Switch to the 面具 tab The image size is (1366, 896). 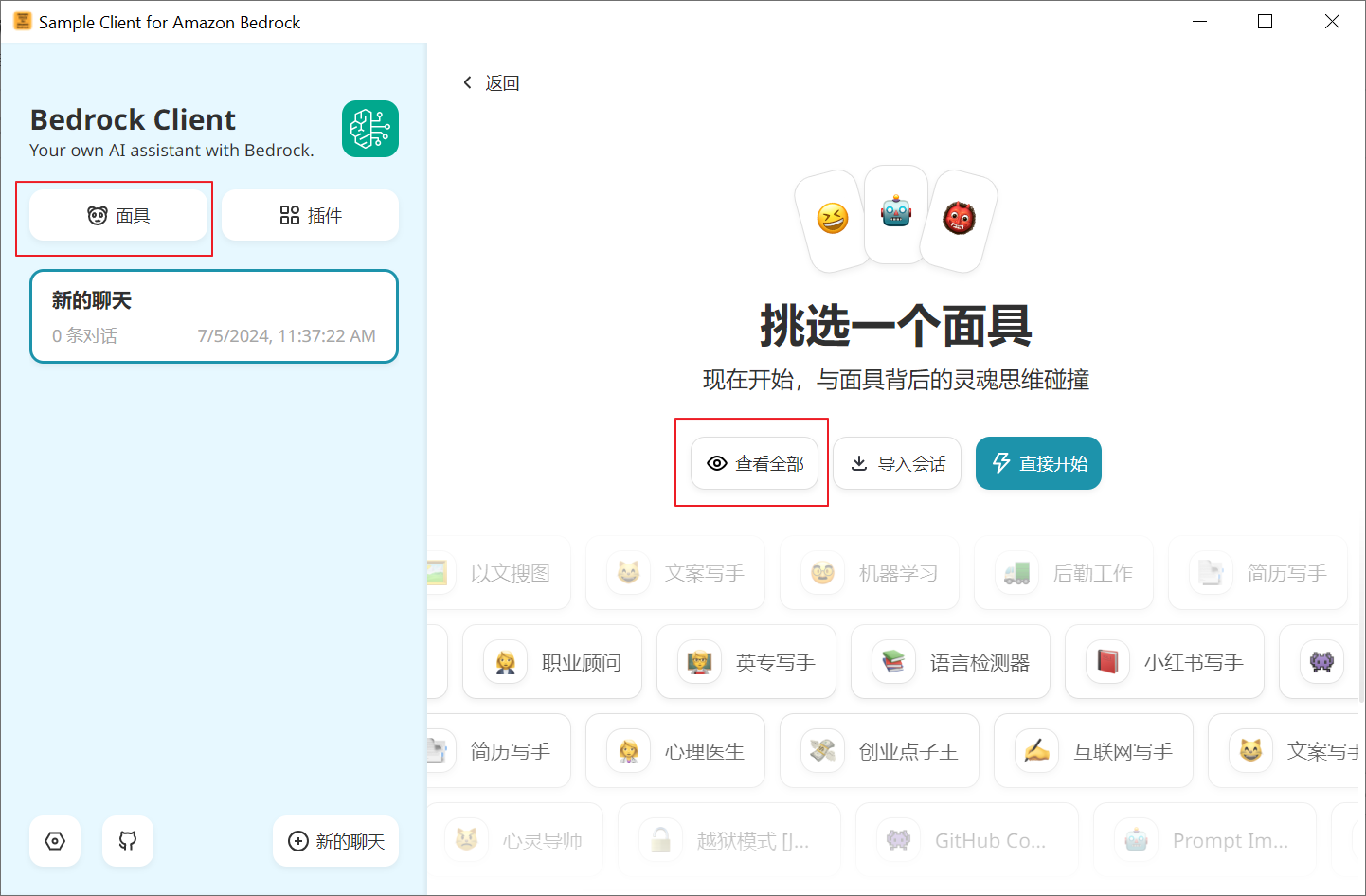point(115,215)
